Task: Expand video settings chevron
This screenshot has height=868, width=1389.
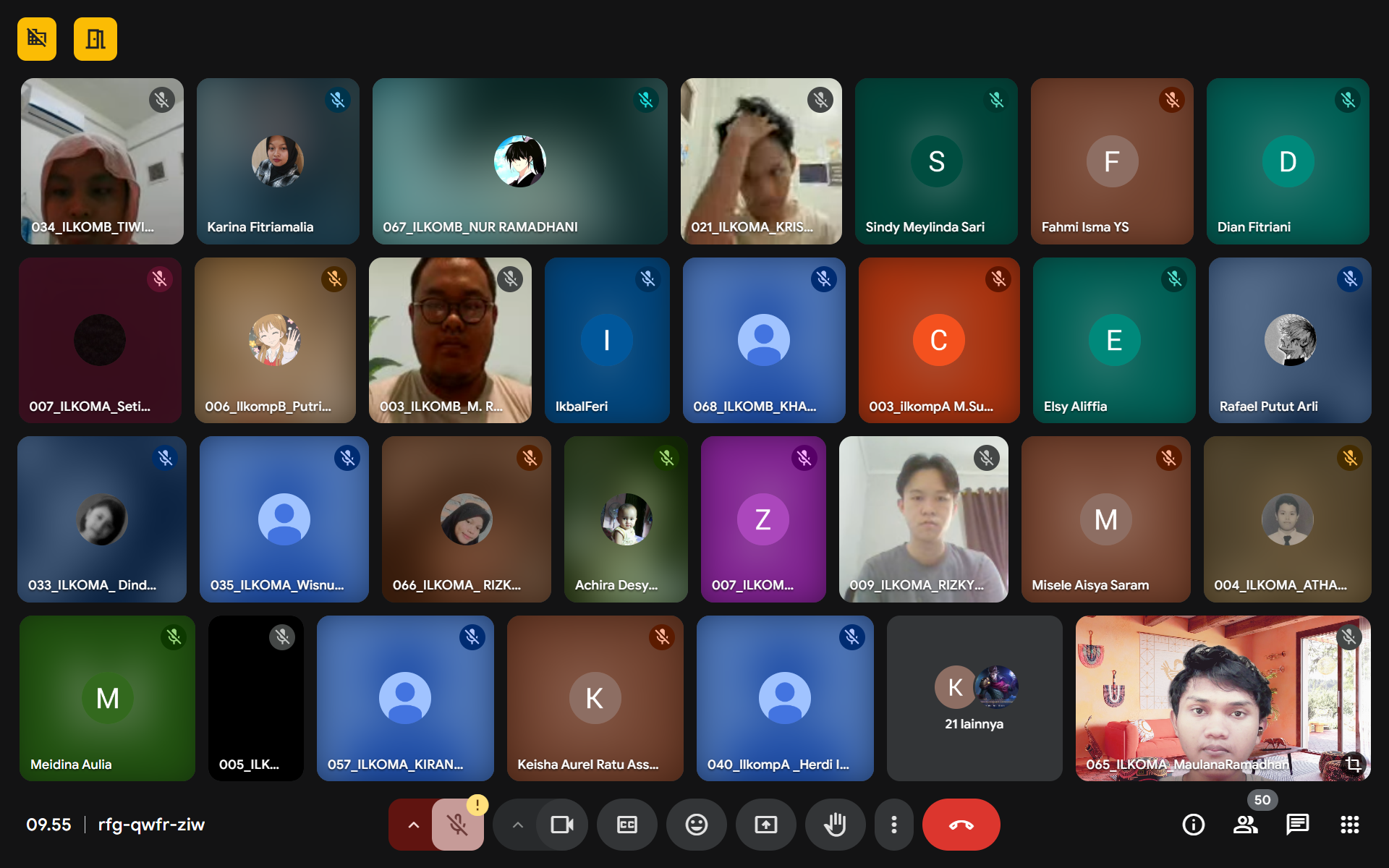Action: click(x=517, y=825)
